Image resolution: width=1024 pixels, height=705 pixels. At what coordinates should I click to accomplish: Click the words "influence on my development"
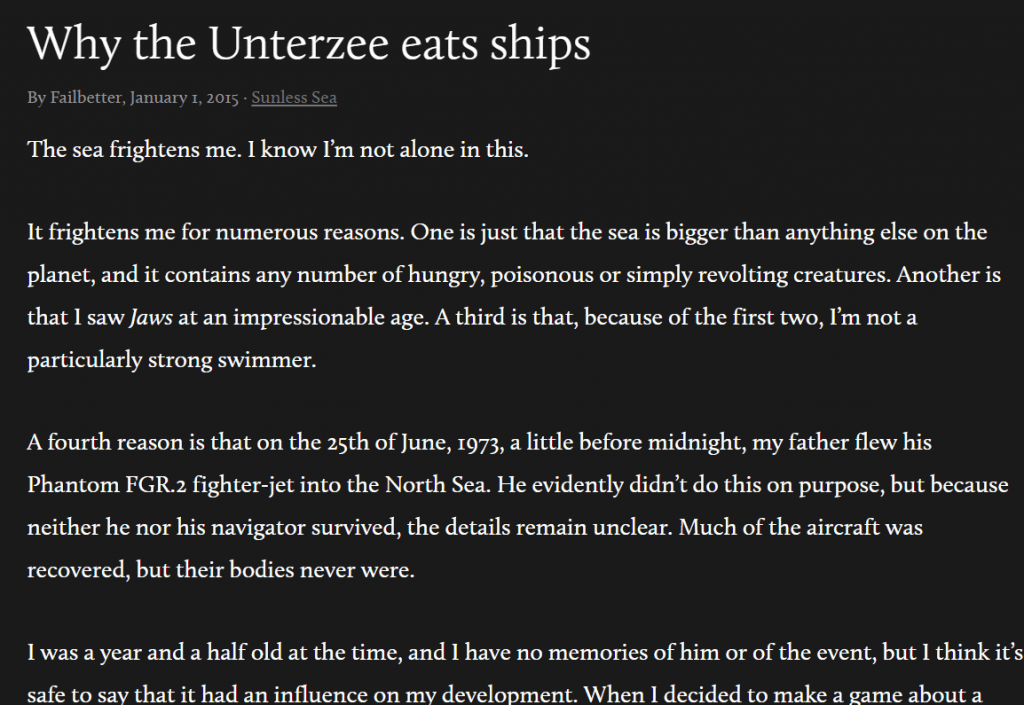point(422,694)
